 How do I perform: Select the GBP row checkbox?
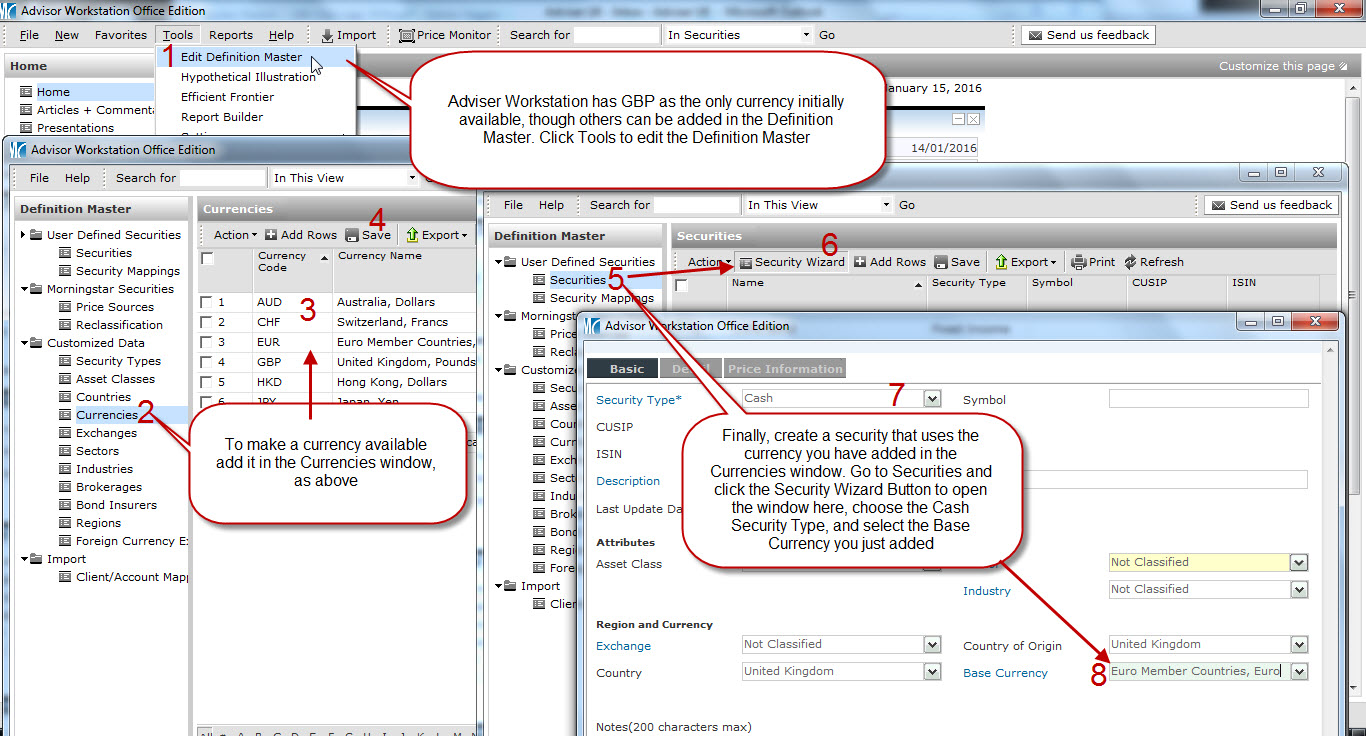206,362
